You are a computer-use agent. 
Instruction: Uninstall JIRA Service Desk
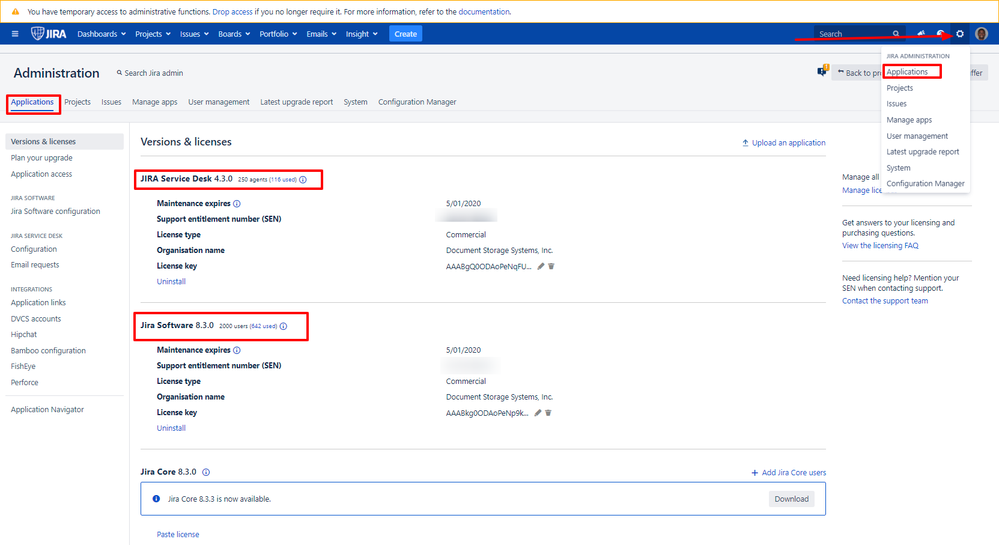pyautogui.click(x=171, y=282)
